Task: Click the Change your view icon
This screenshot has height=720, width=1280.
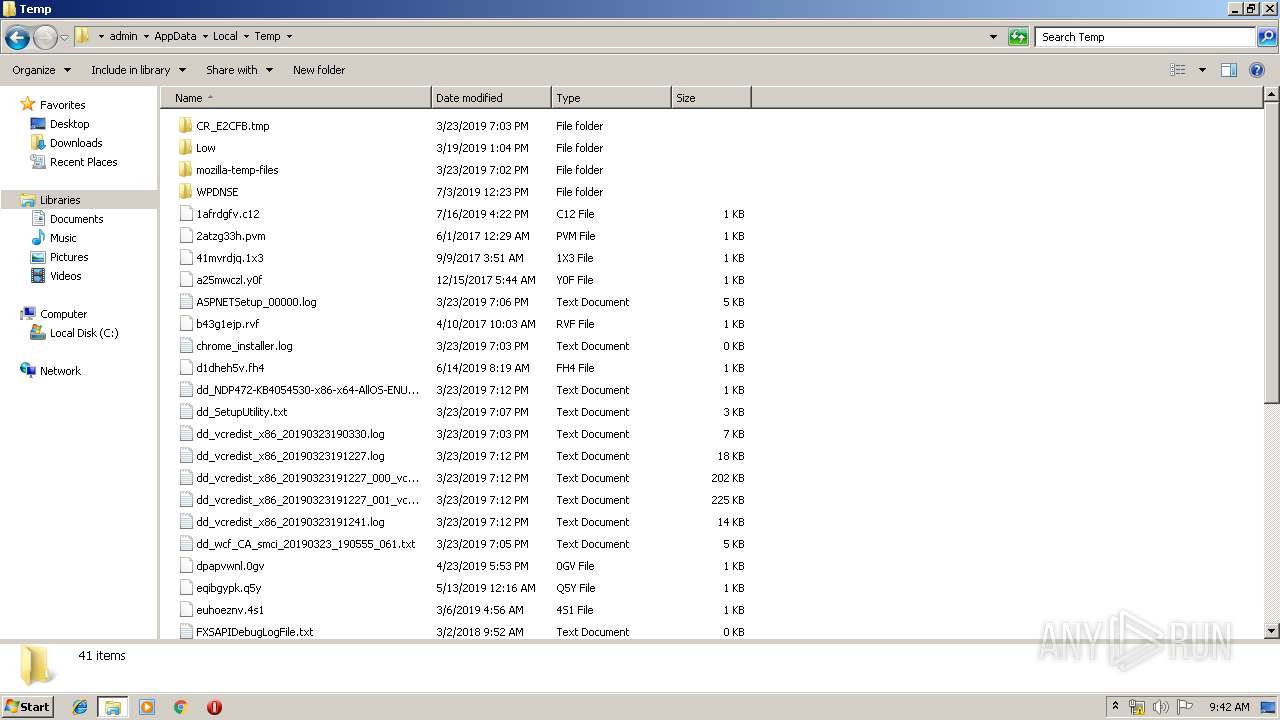Action: pos(1178,70)
